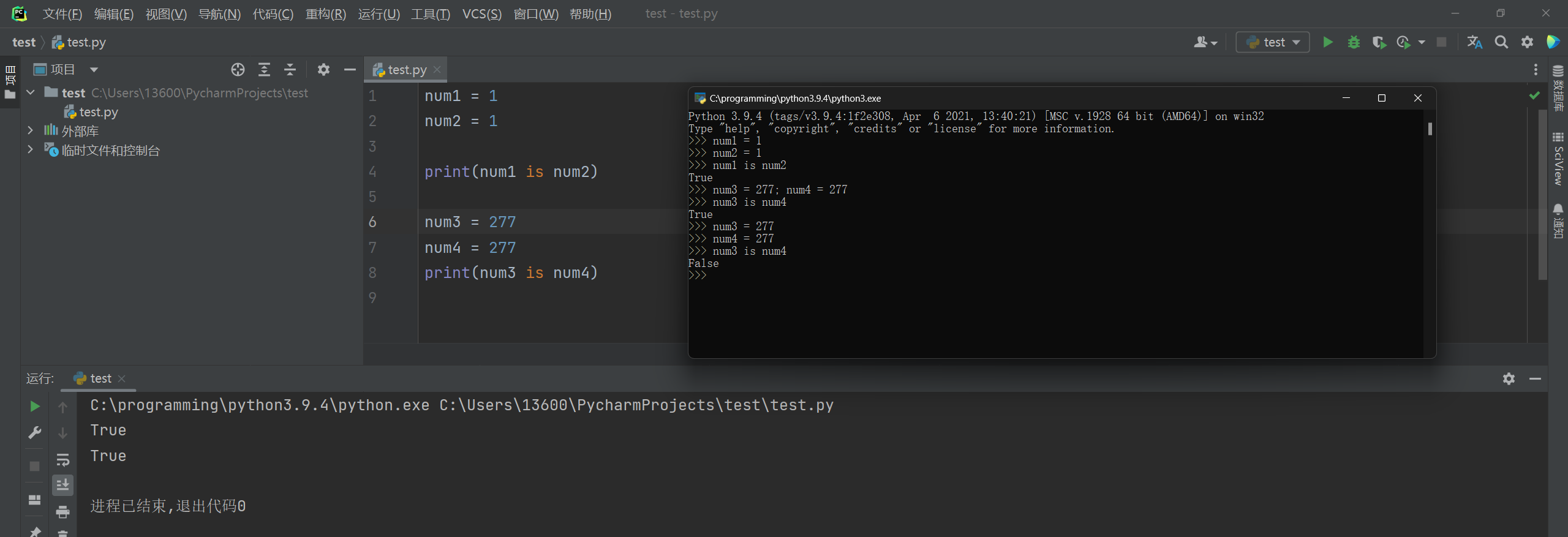Collapse all in project panel
Viewport: 1568px width, 537px height.
290,70
